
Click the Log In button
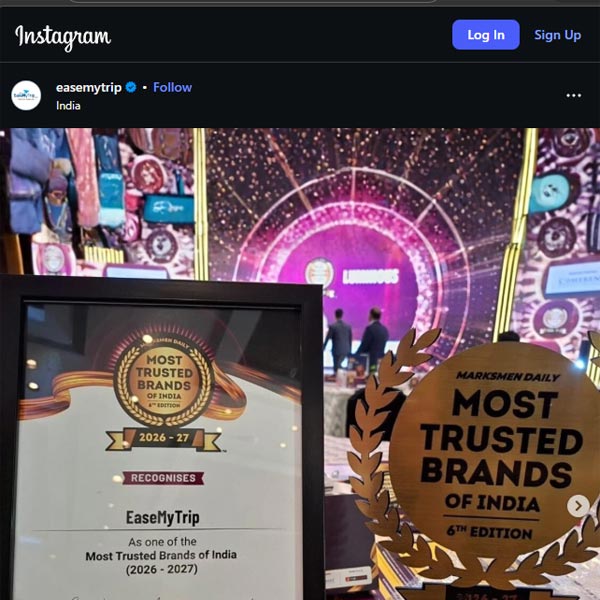(x=486, y=35)
